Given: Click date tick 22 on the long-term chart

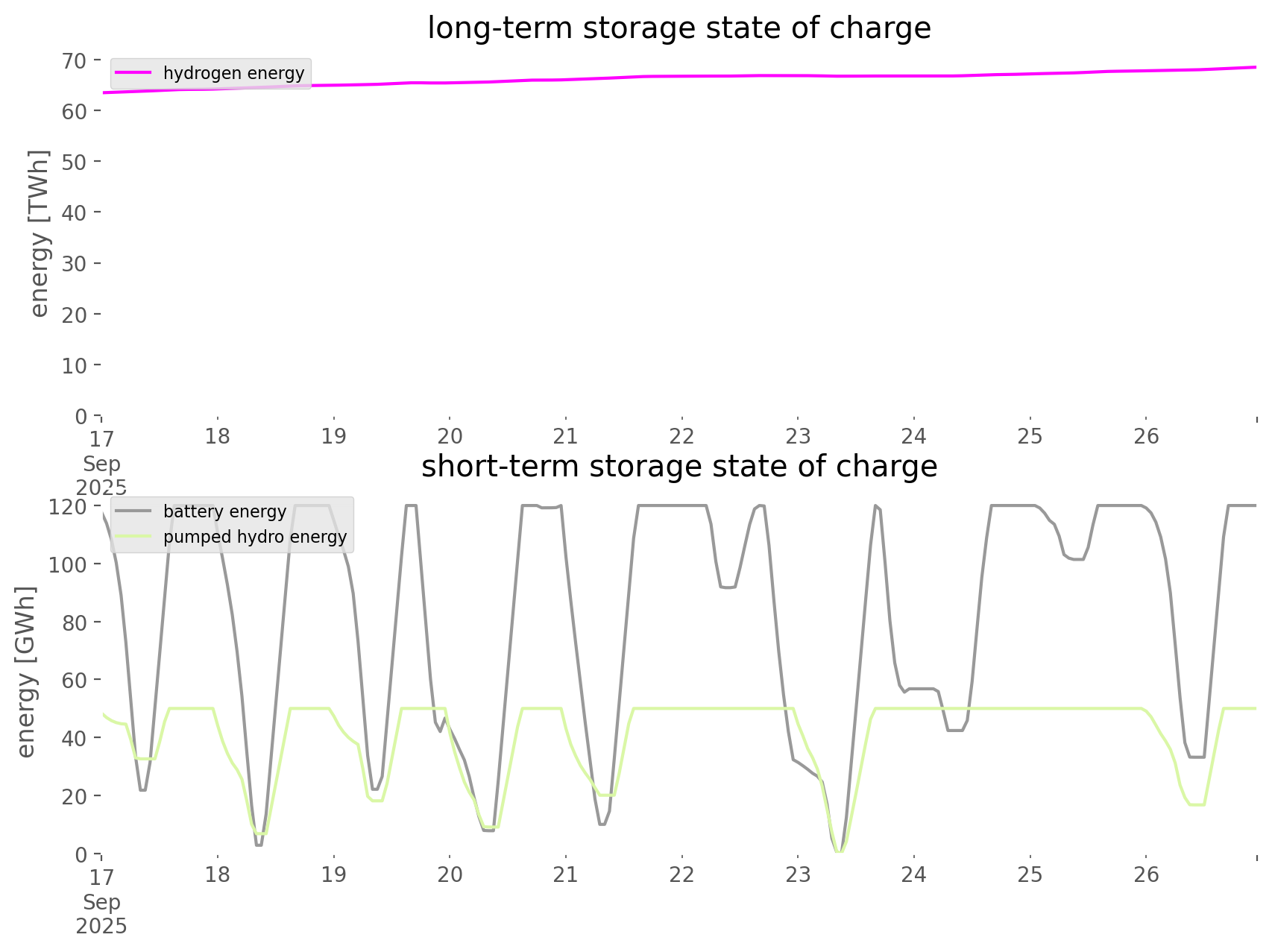Looking at the screenshot, I should click(x=681, y=436).
